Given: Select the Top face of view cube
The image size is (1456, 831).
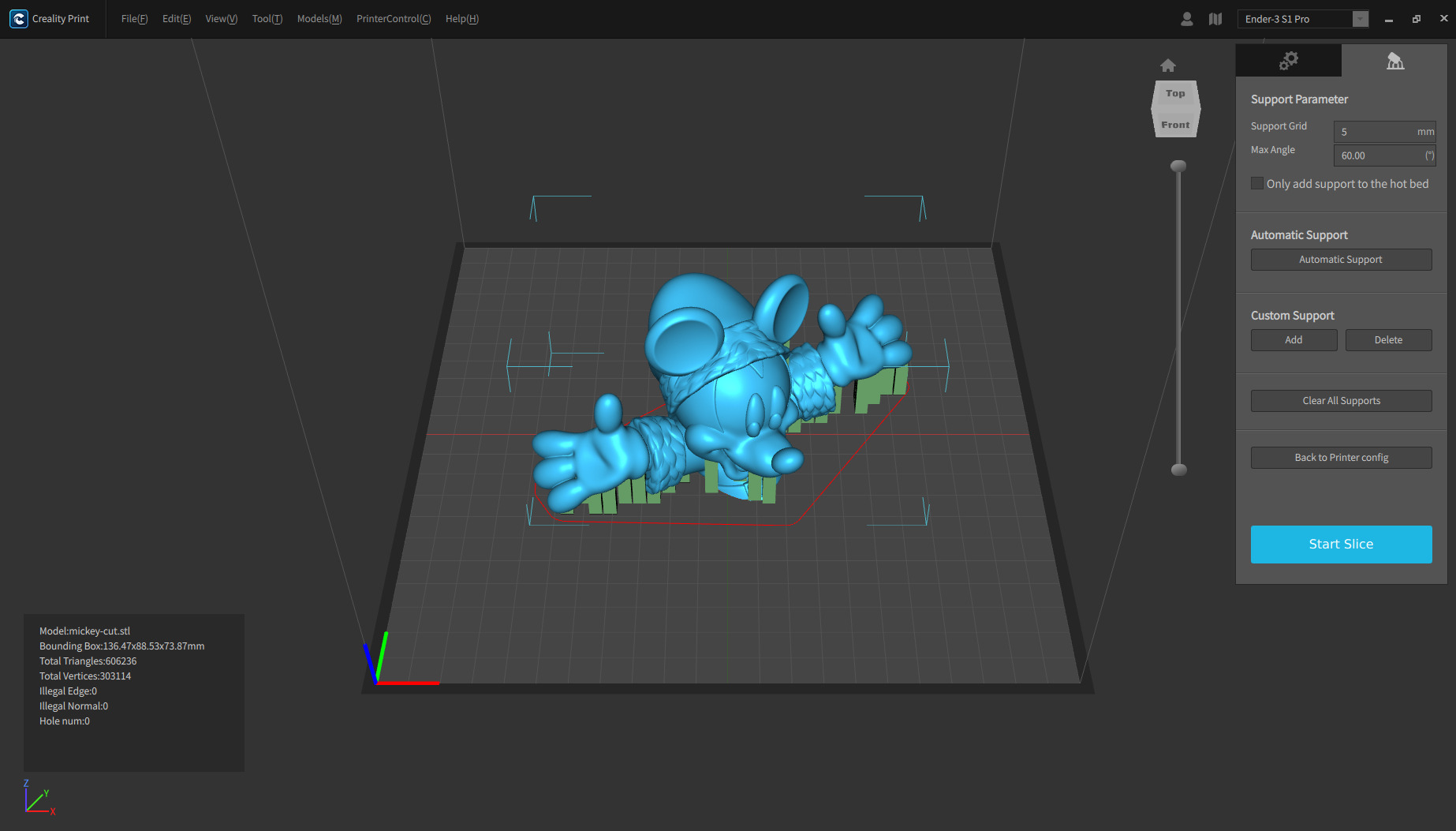Looking at the screenshot, I should tap(1175, 94).
